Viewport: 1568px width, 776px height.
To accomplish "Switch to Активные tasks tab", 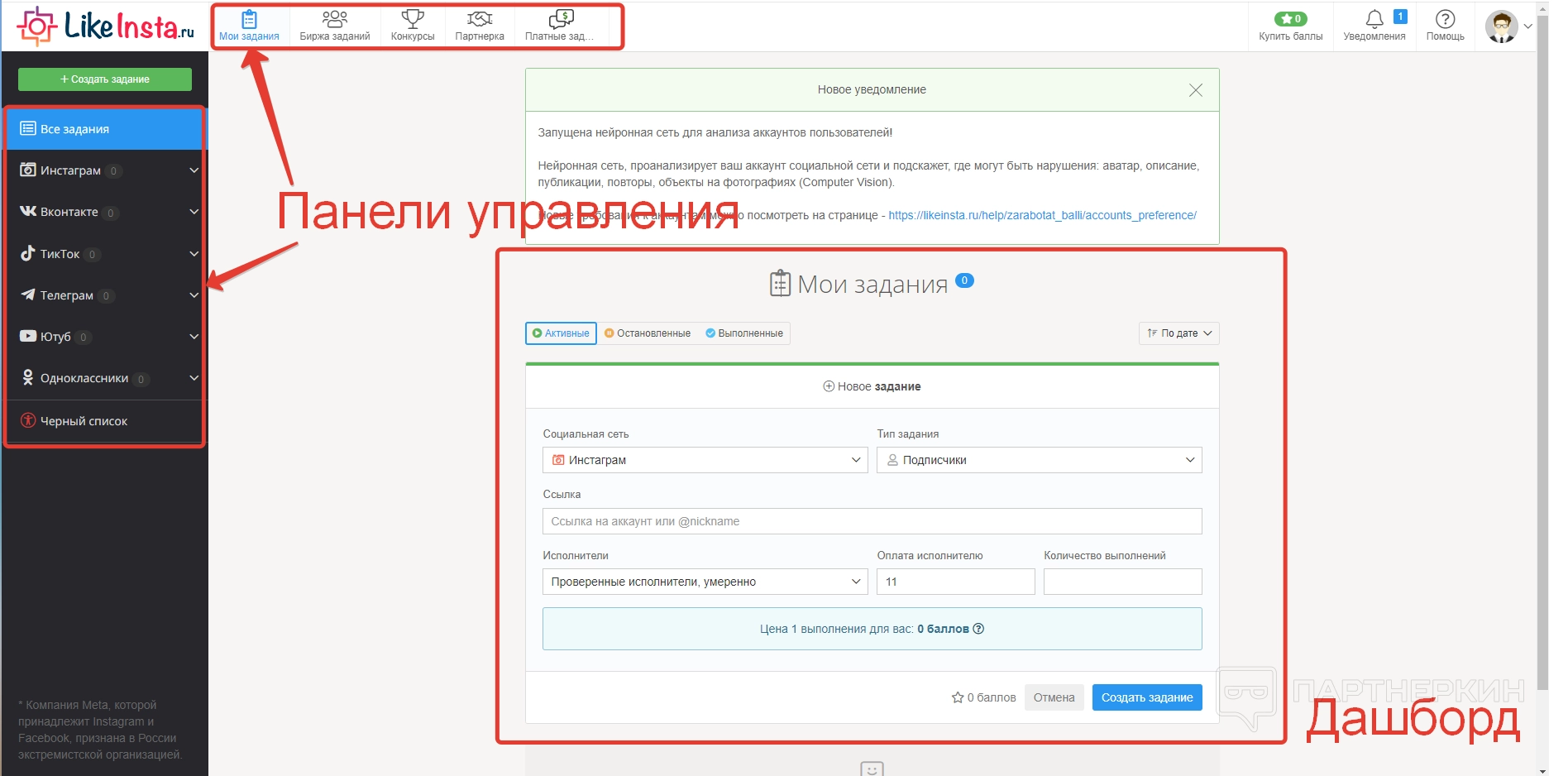I will [x=561, y=333].
